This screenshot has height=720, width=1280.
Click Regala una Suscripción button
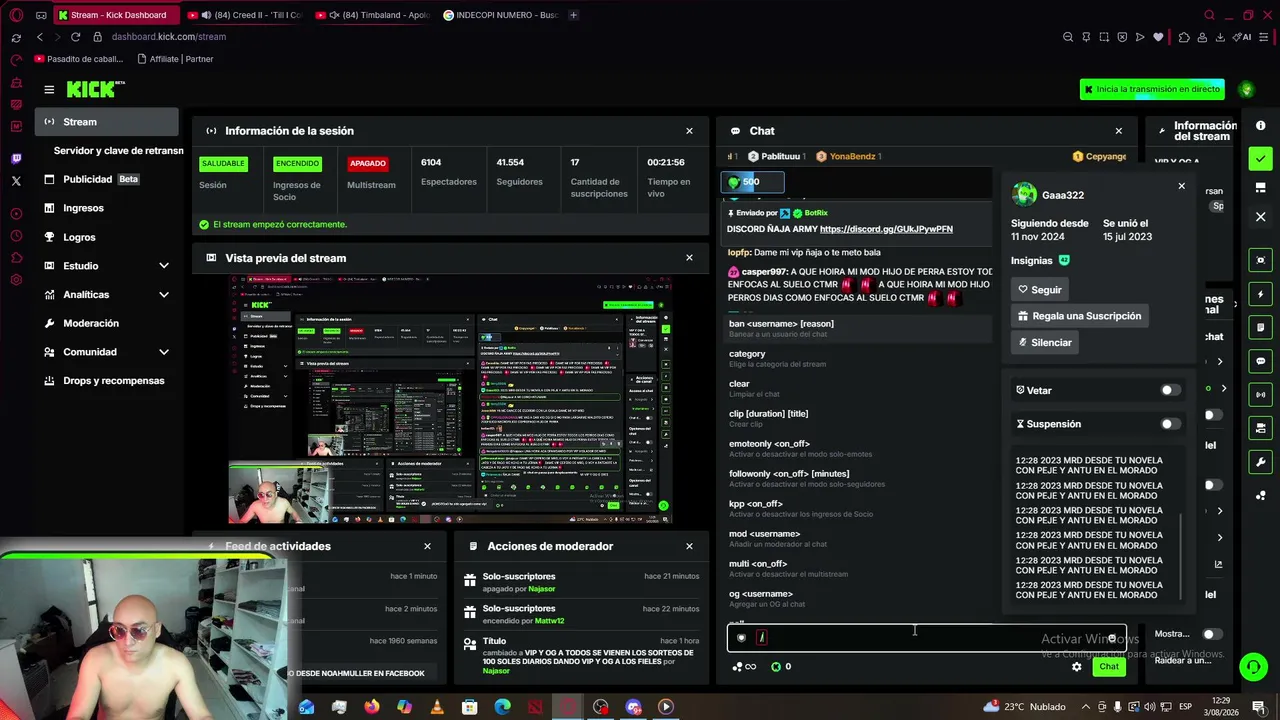pos(1079,316)
